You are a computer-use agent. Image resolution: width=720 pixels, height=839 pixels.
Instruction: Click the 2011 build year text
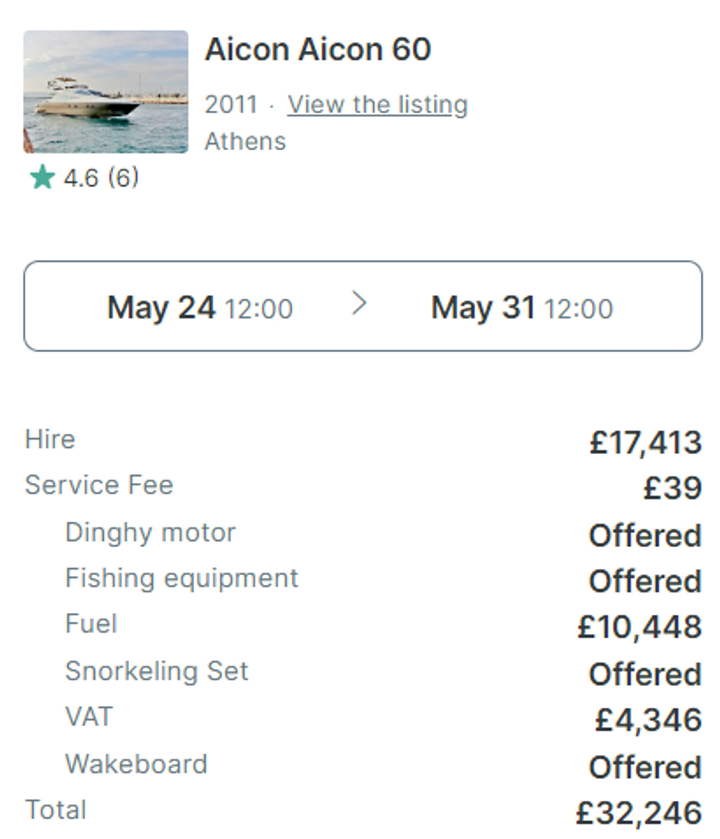(231, 104)
